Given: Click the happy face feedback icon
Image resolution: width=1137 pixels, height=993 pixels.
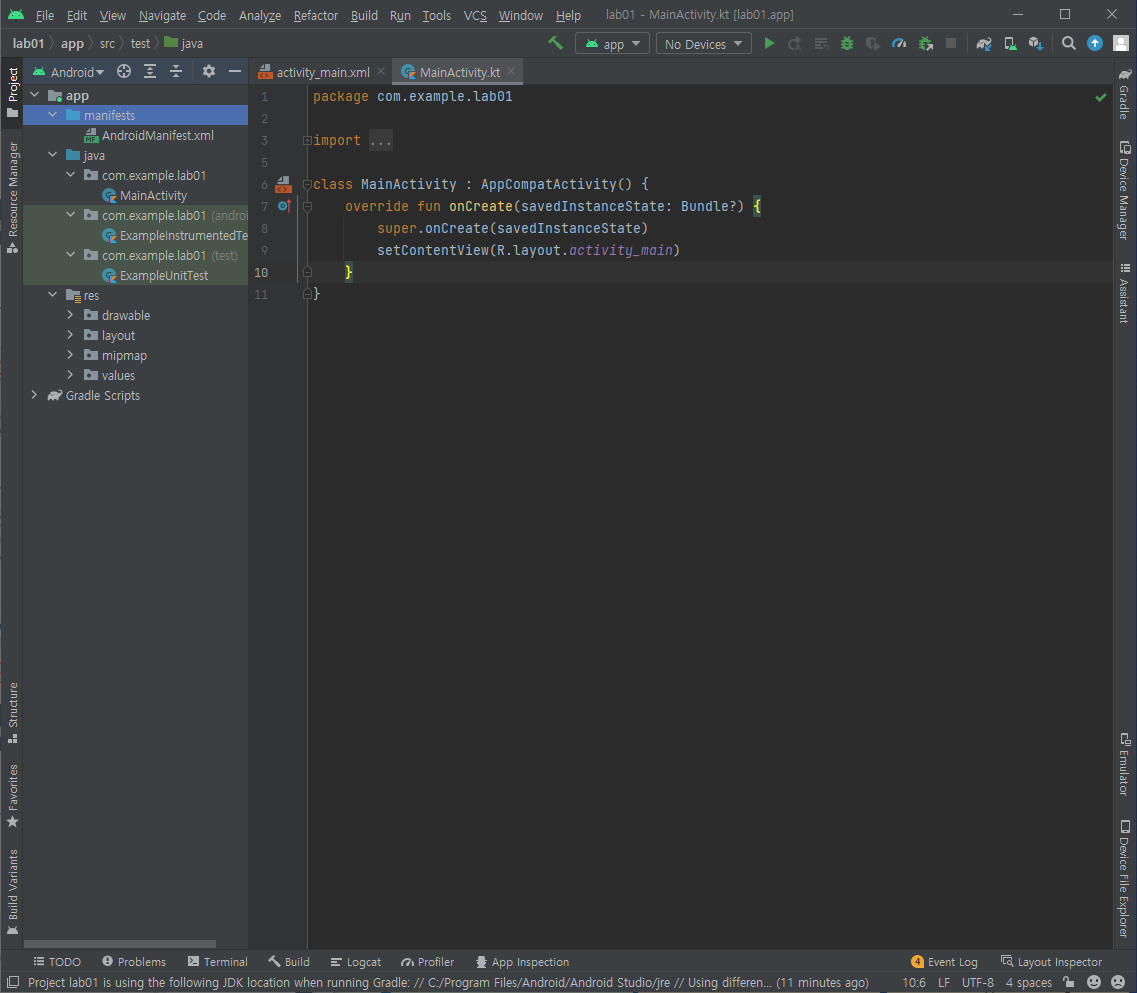Looking at the screenshot, I should pyautogui.click(x=1094, y=982).
